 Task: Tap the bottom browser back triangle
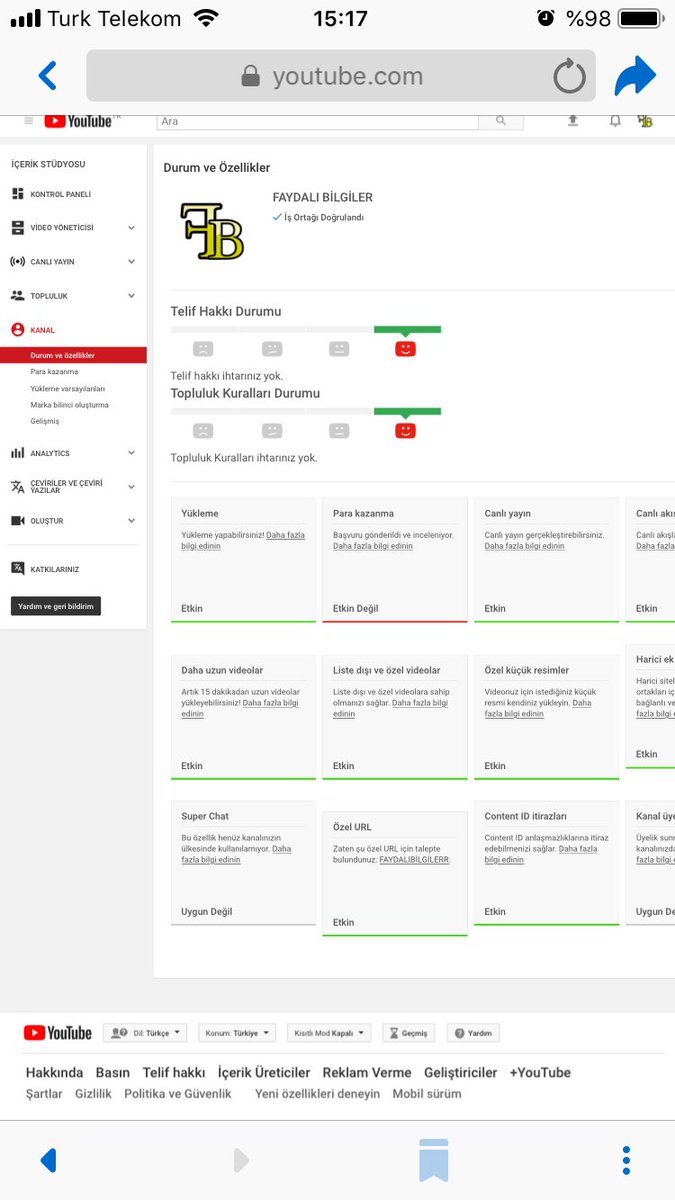[x=48, y=1160]
